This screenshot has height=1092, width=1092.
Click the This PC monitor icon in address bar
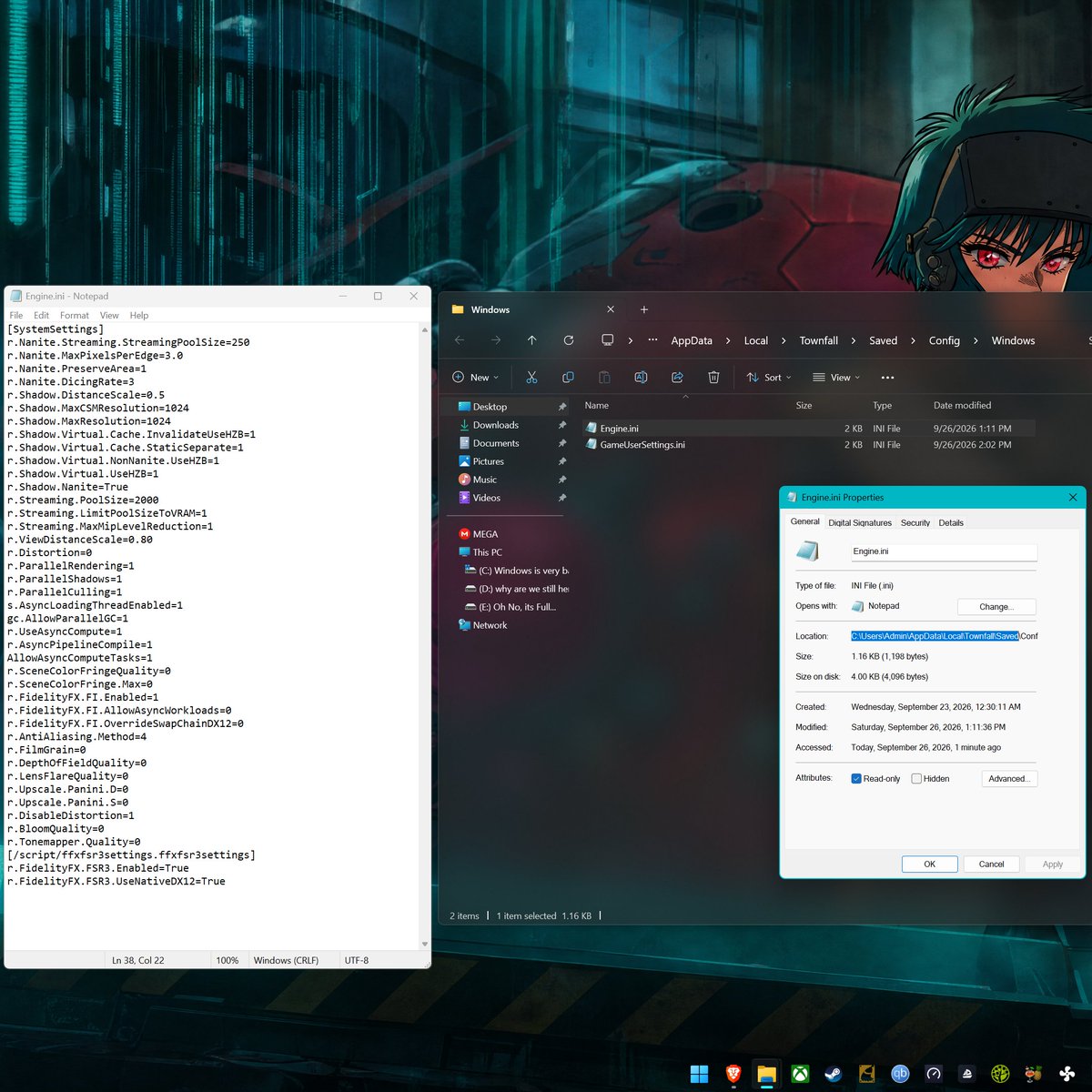[x=607, y=340]
